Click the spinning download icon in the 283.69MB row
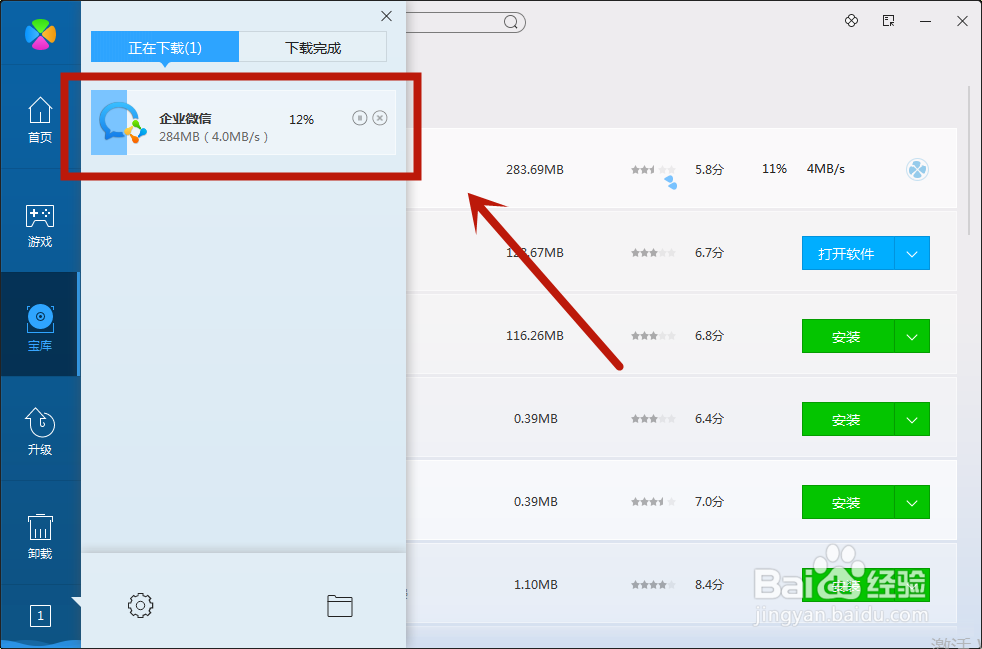 tap(917, 170)
